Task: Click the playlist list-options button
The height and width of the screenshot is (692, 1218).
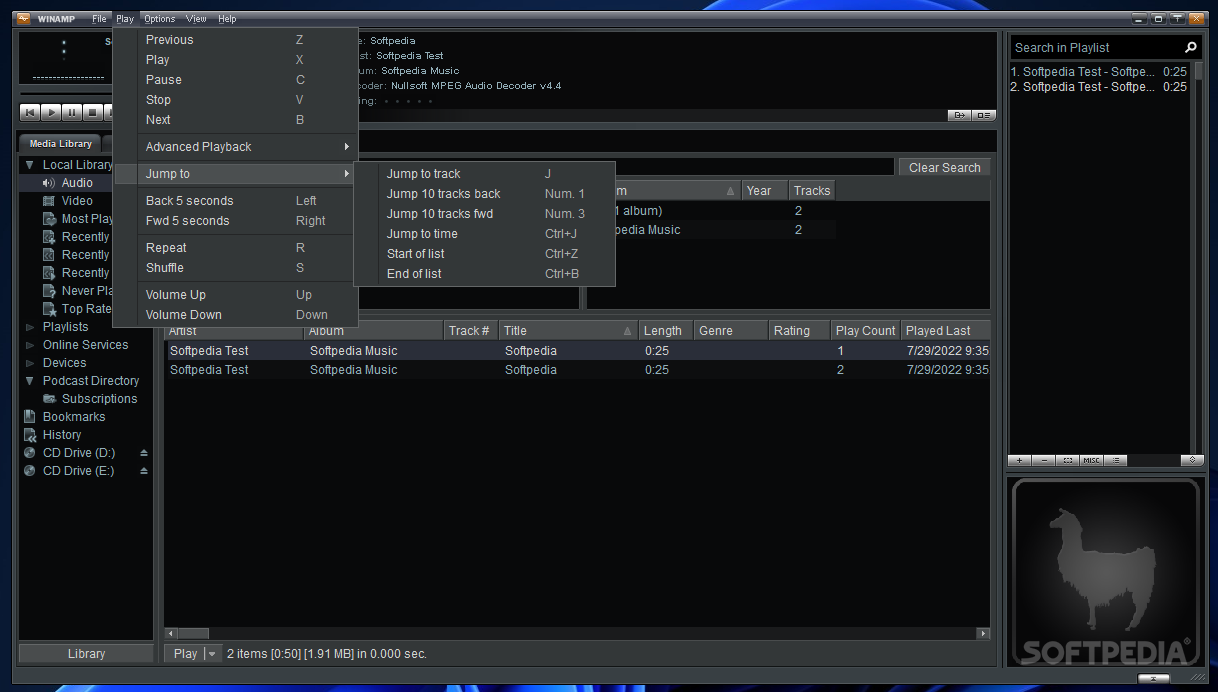Action: 1115,460
